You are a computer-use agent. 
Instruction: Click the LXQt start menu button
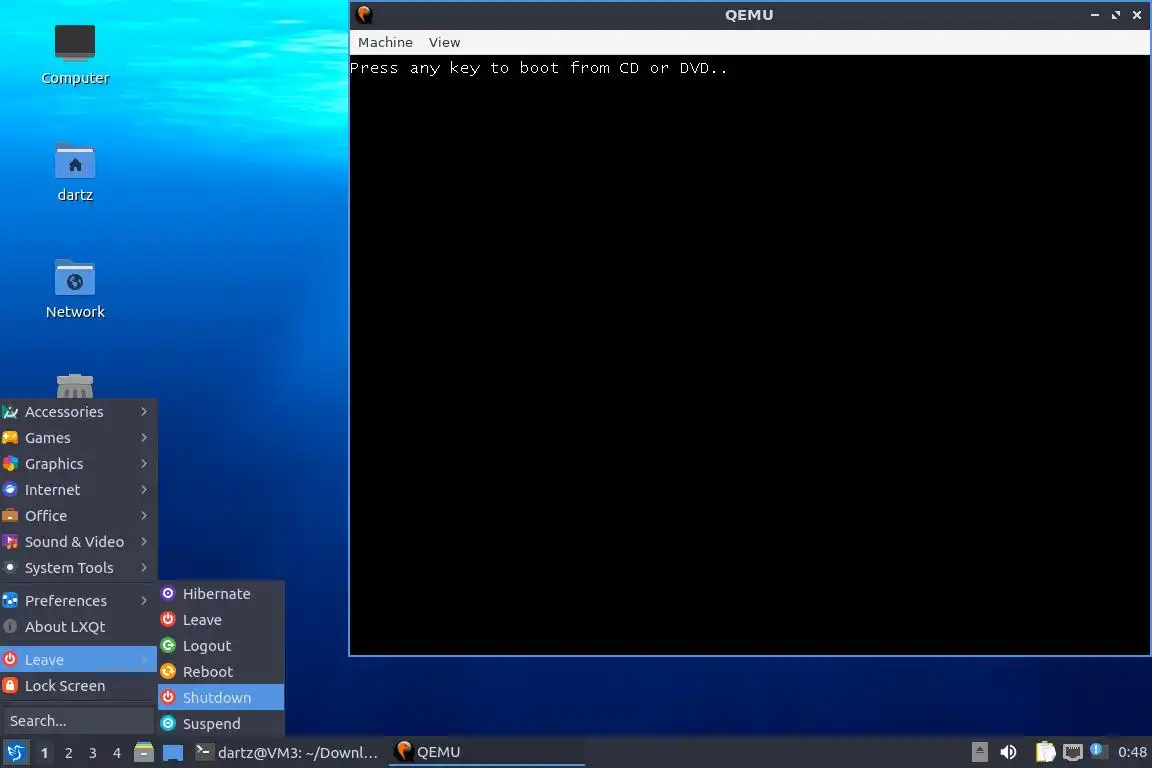pyautogui.click(x=15, y=753)
